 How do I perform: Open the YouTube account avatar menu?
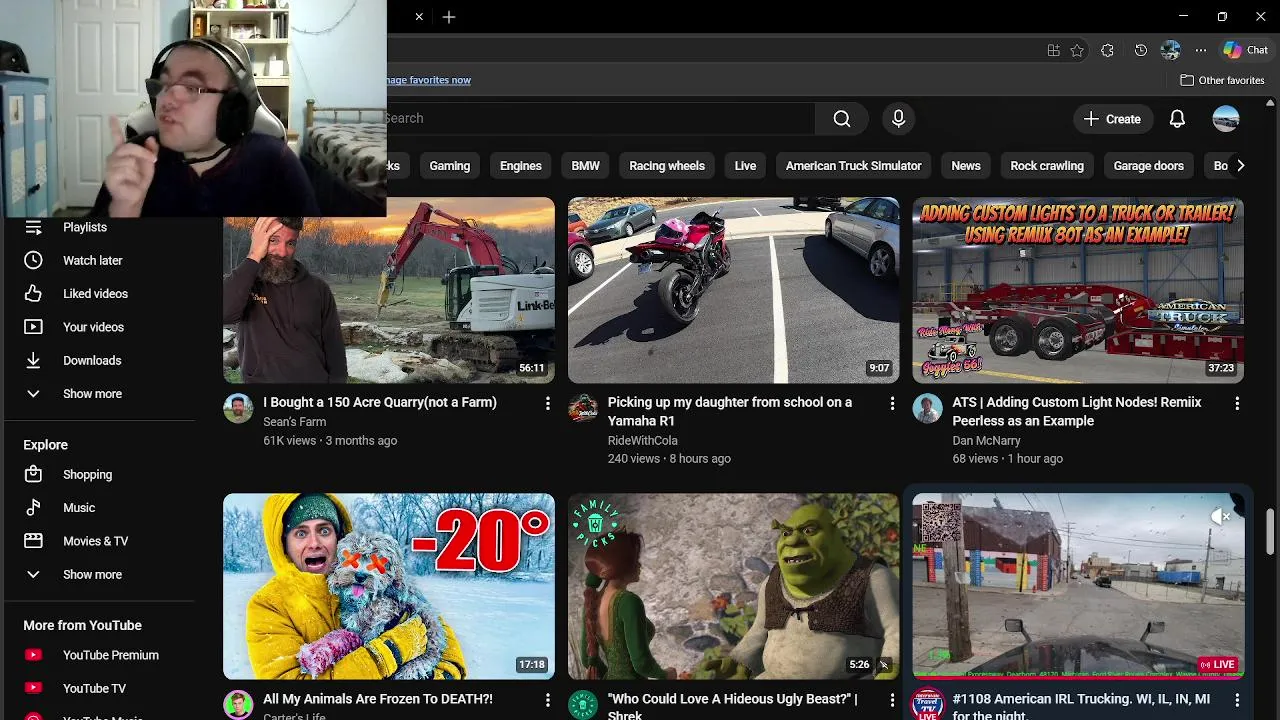[x=1226, y=119]
